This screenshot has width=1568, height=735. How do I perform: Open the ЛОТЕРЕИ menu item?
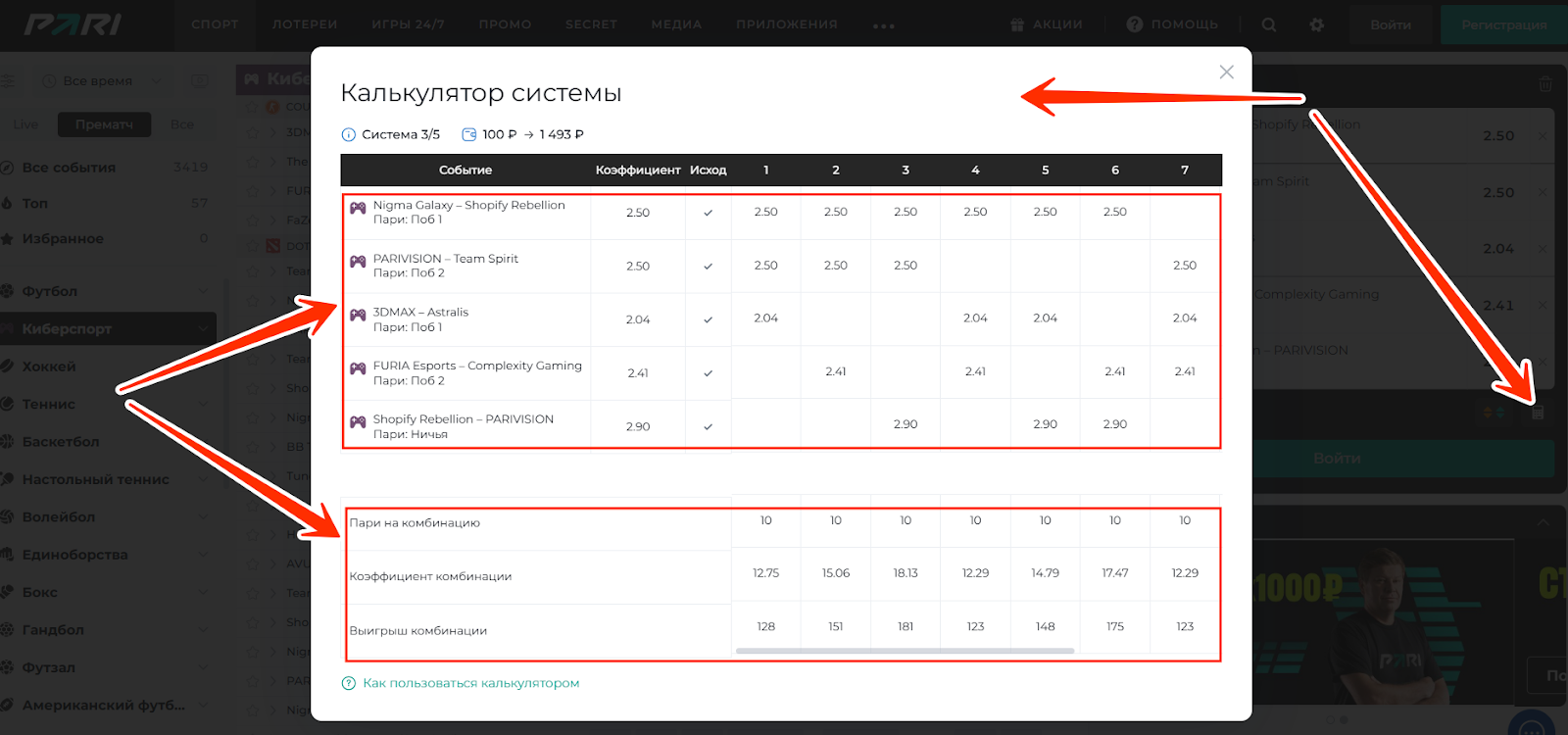305,24
